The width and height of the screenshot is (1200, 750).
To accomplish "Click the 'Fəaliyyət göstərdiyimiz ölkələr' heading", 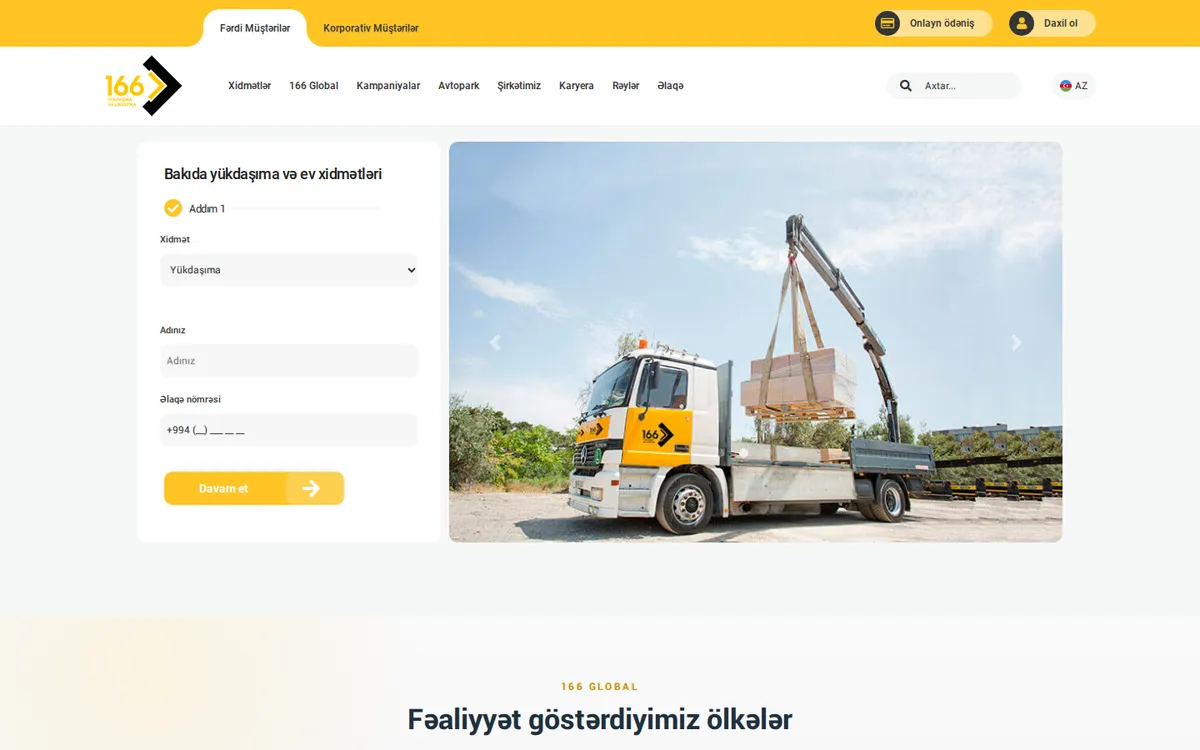I will pos(600,719).
